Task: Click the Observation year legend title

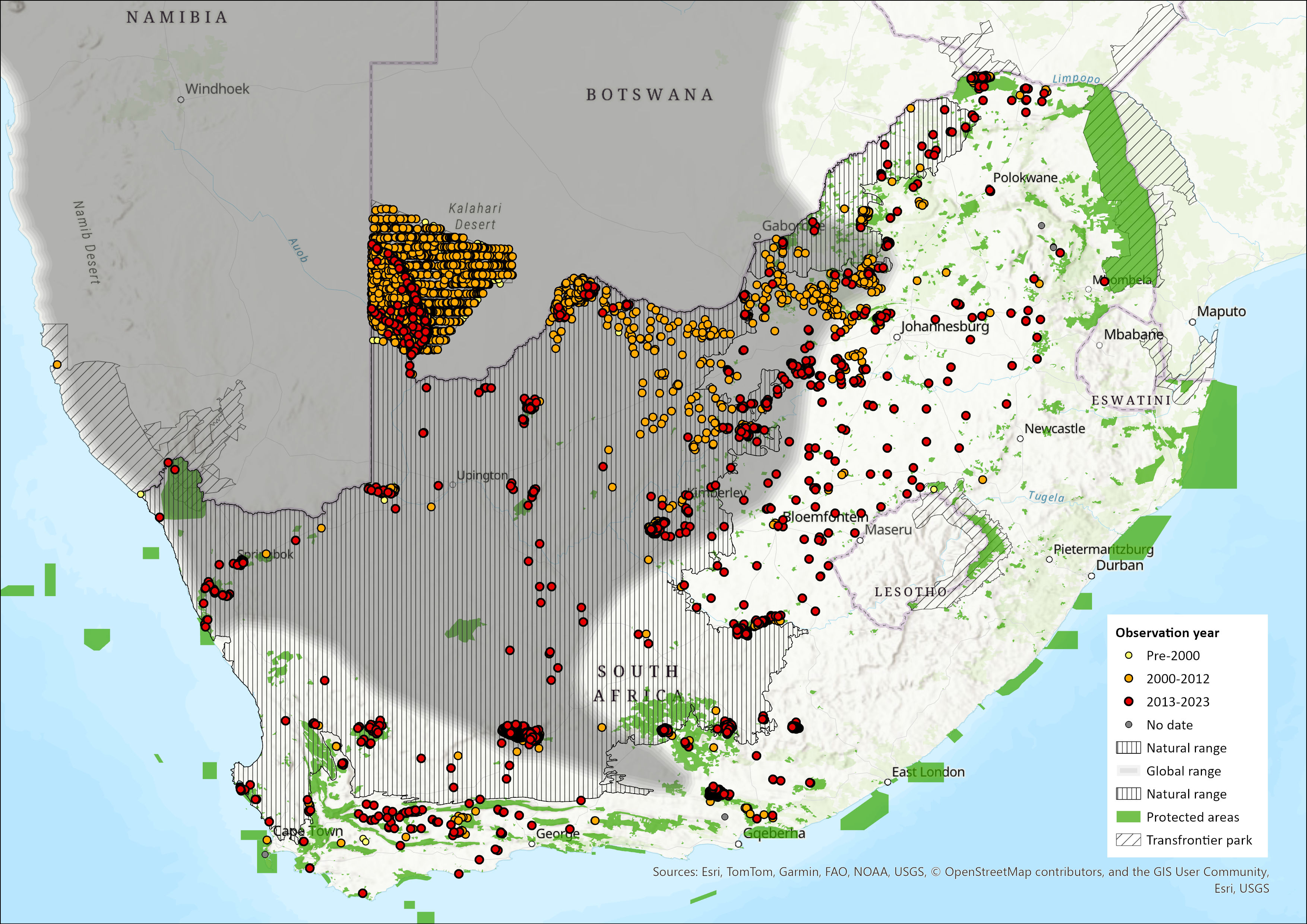Action: click(x=1167, y=633)
